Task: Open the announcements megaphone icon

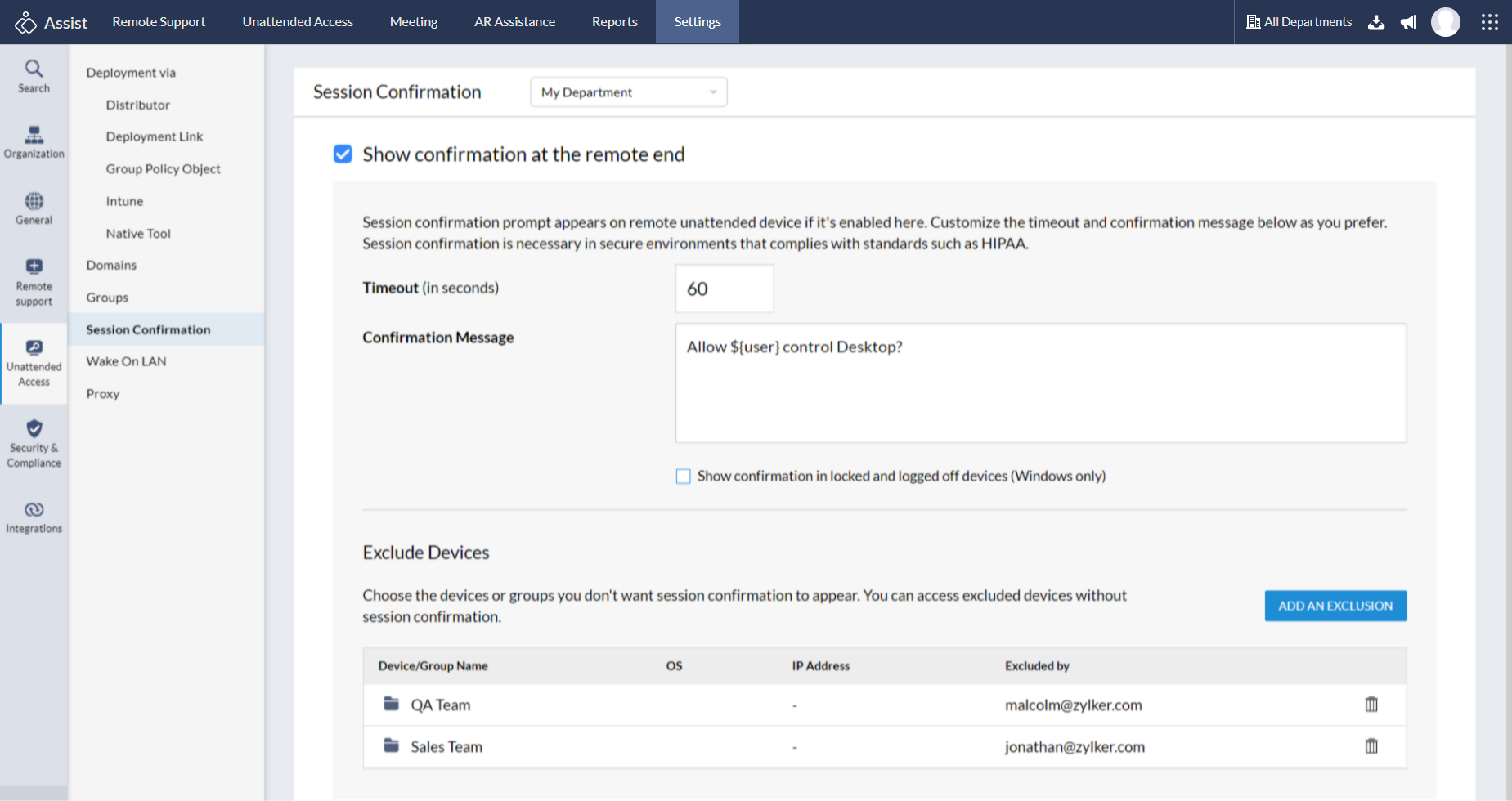Action: click(1408, 22)
